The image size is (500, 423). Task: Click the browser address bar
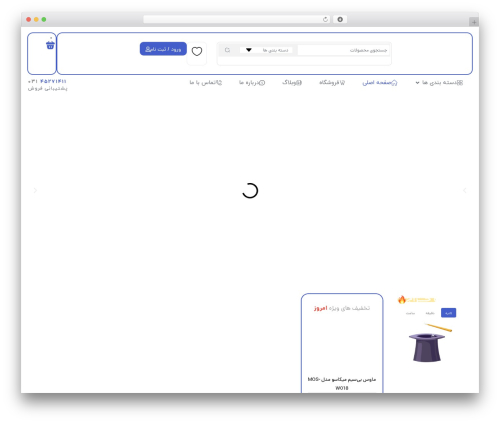[236, 19]
